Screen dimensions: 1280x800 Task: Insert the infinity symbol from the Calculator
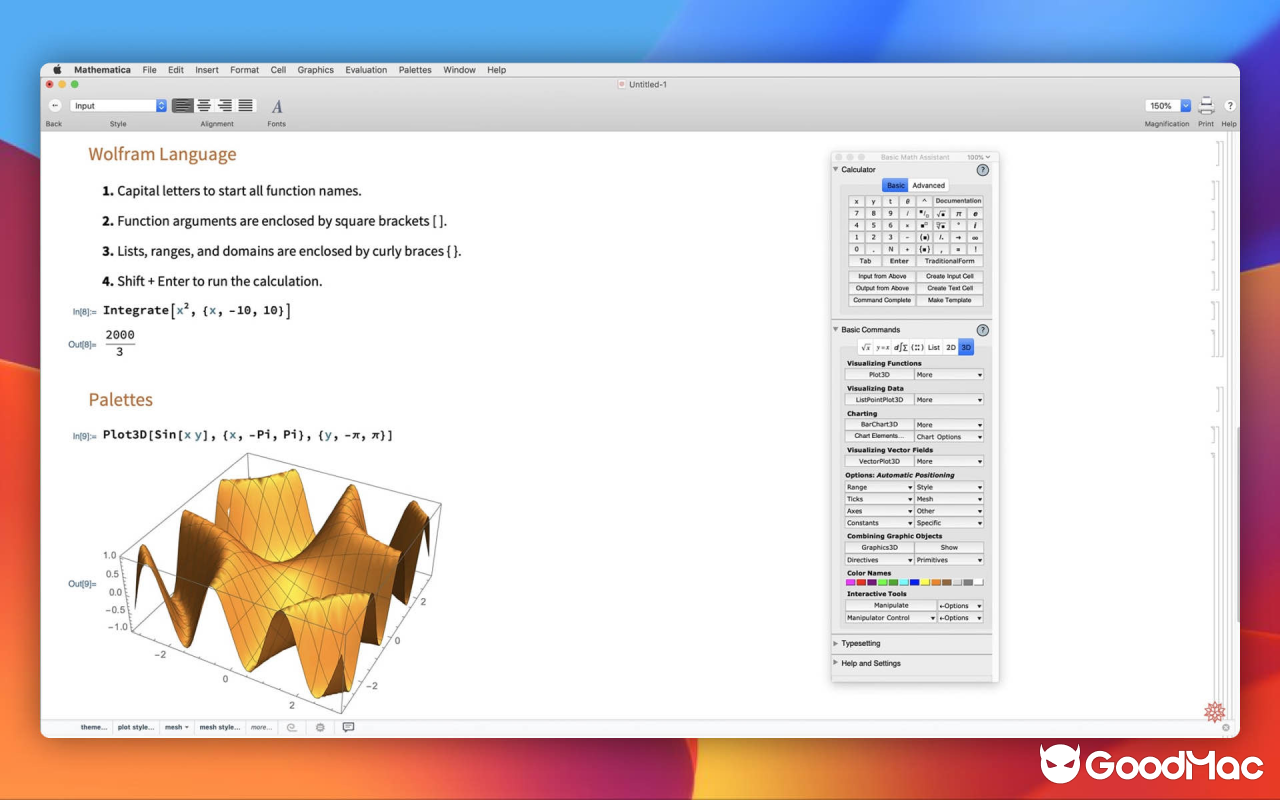tap(975, 238)
